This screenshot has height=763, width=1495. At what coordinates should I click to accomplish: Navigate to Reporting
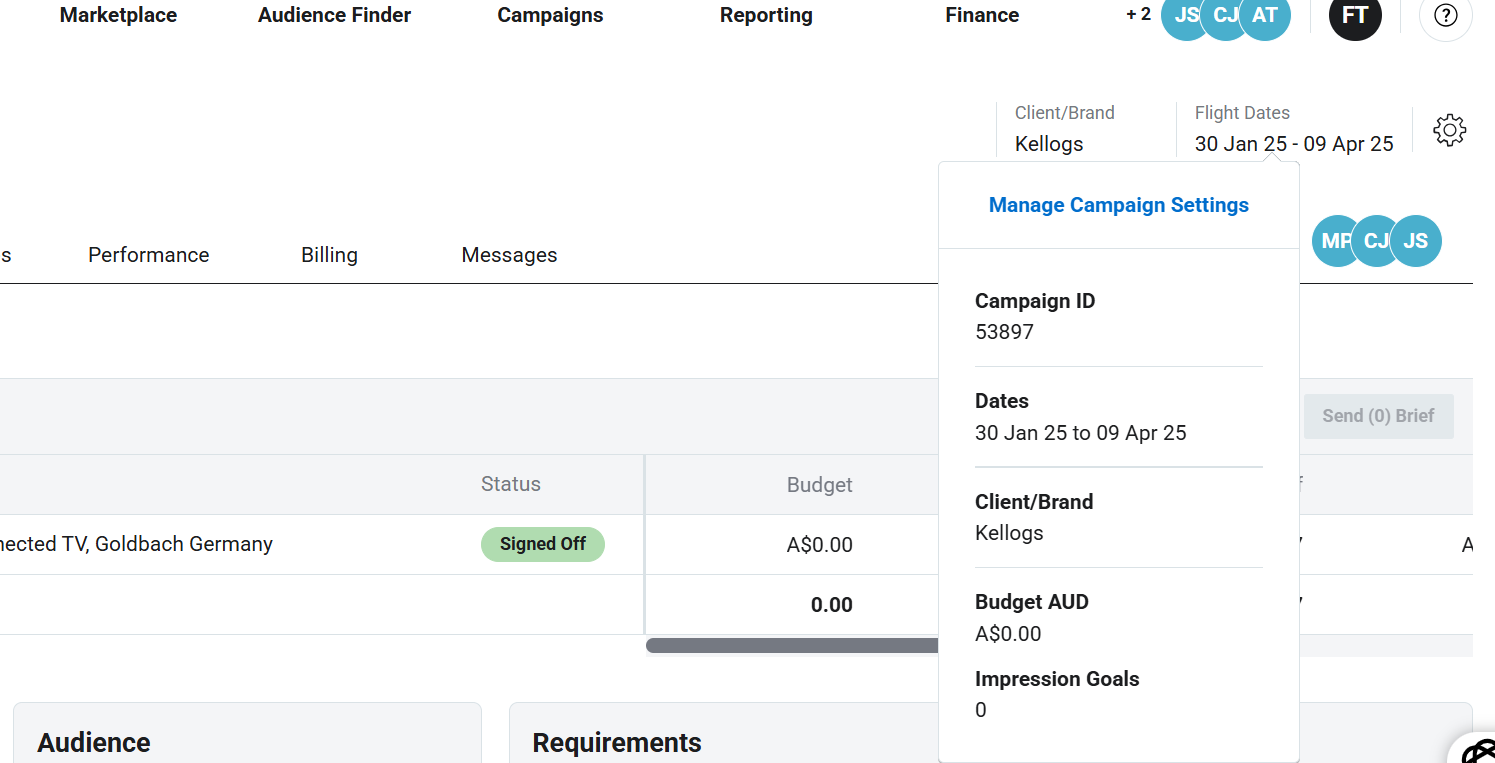[766, 15]
